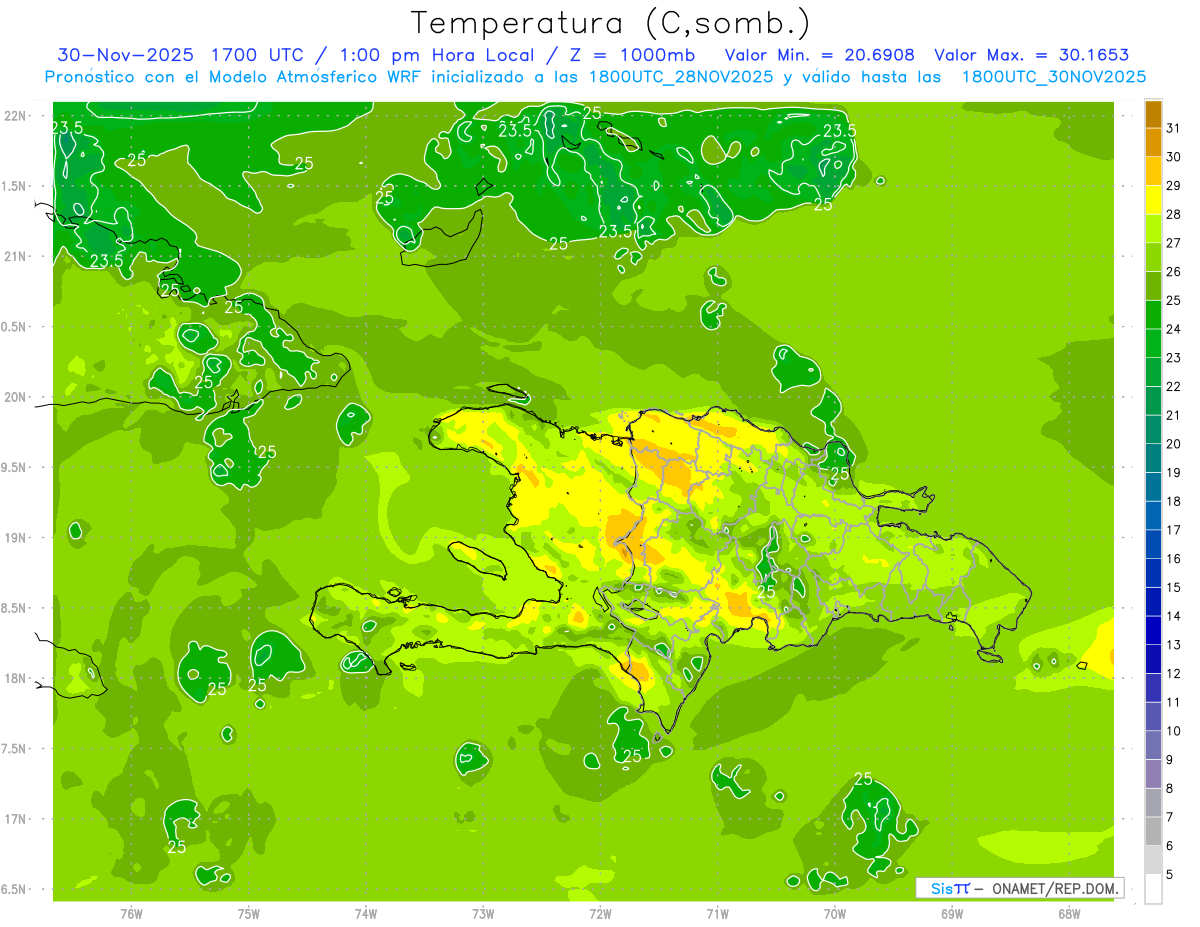Screen dimensions: 1200x927
Task: Click the '74W' longitude label
Action: pos(366,913)
